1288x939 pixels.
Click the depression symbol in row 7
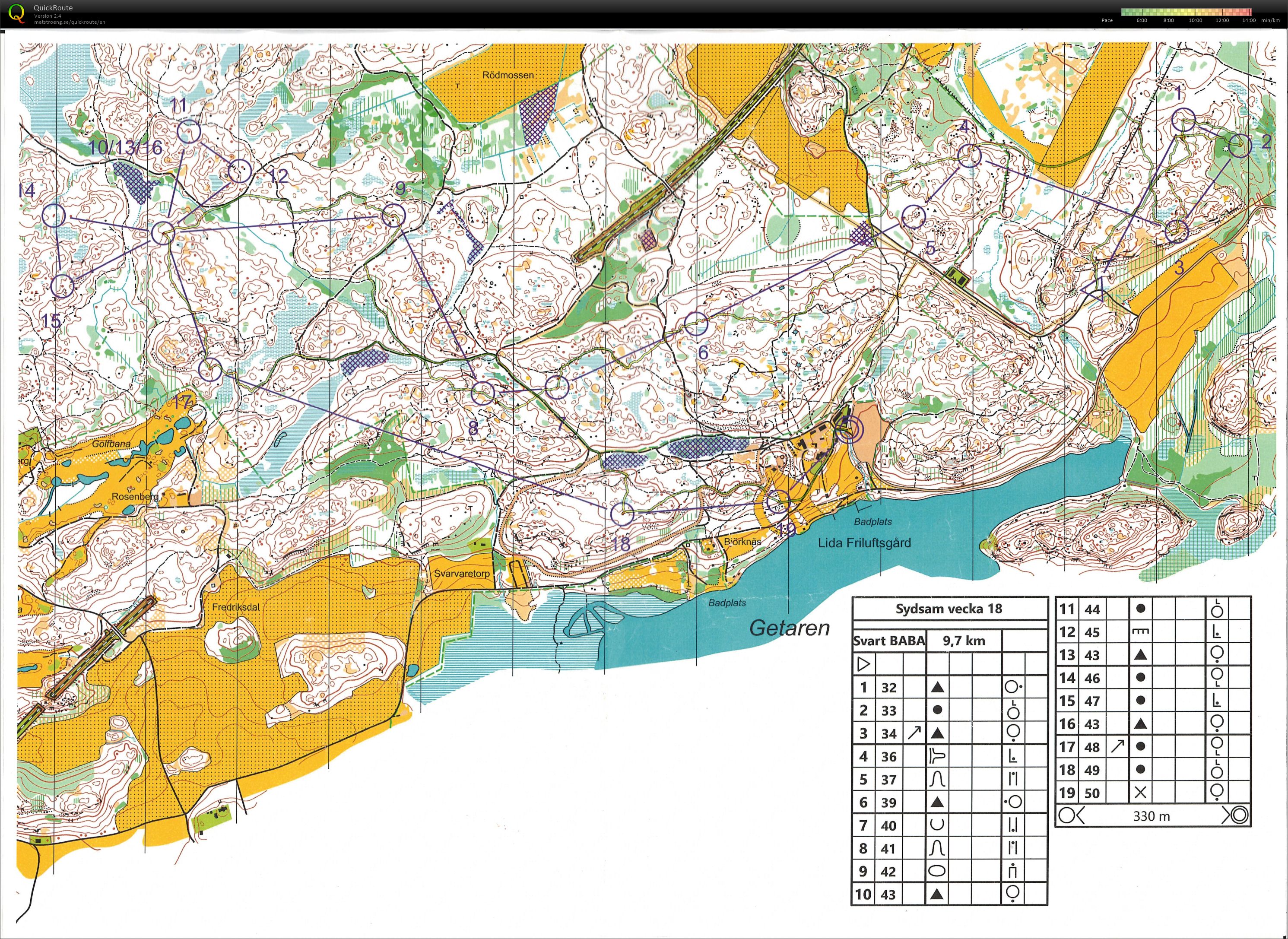pyautogui.click(x=937, y=825)
